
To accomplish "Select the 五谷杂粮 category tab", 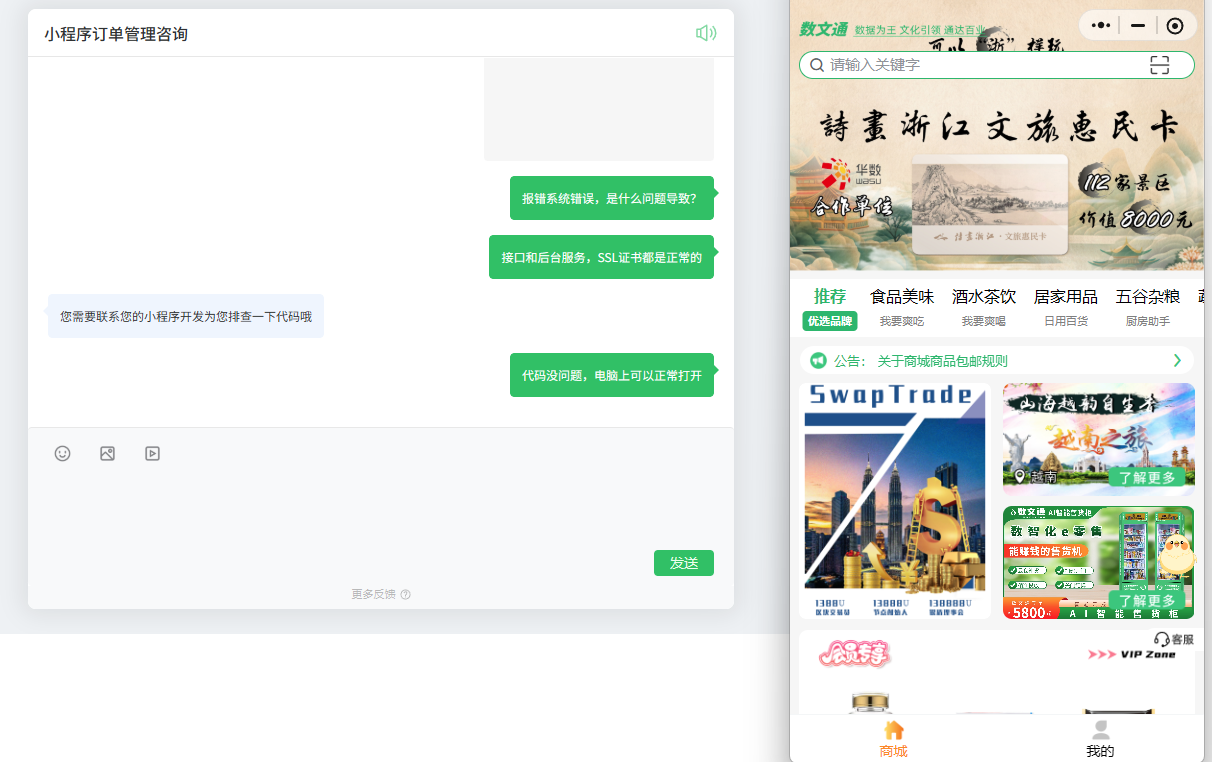I will click(1148, 297).
